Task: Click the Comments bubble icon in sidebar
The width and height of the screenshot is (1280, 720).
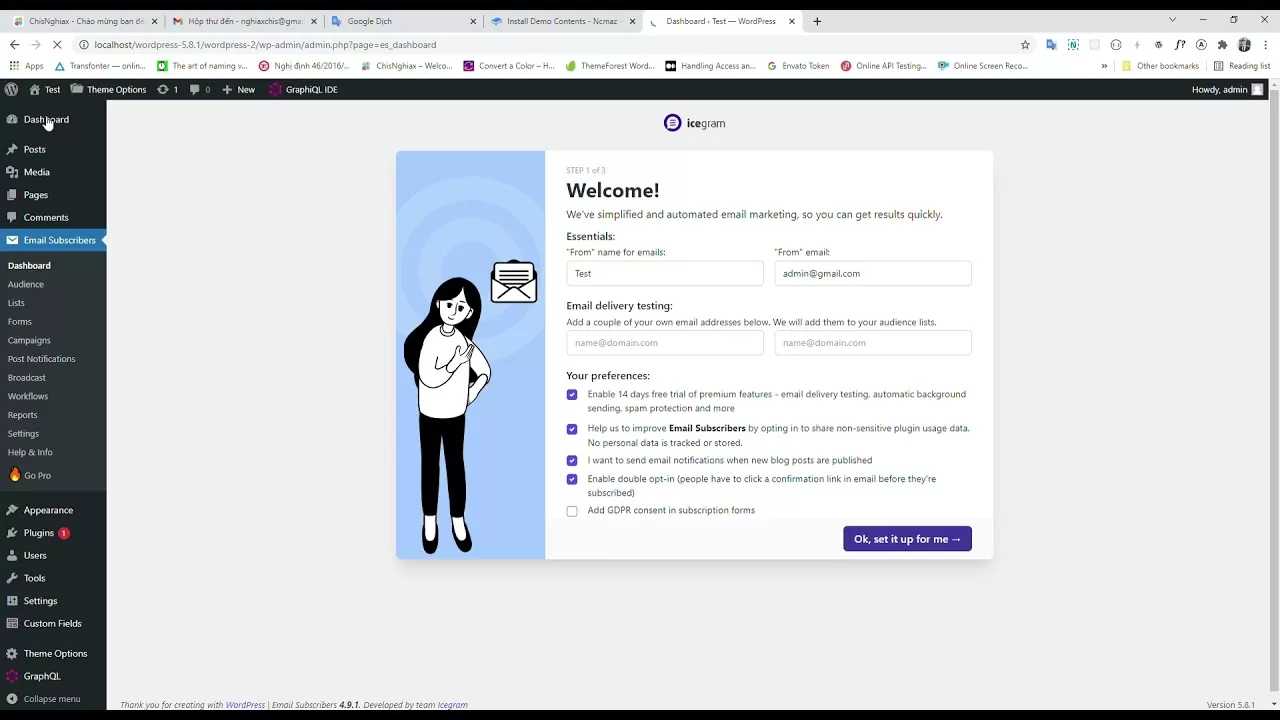Action: pyautogui.click(x=12, y=217)
